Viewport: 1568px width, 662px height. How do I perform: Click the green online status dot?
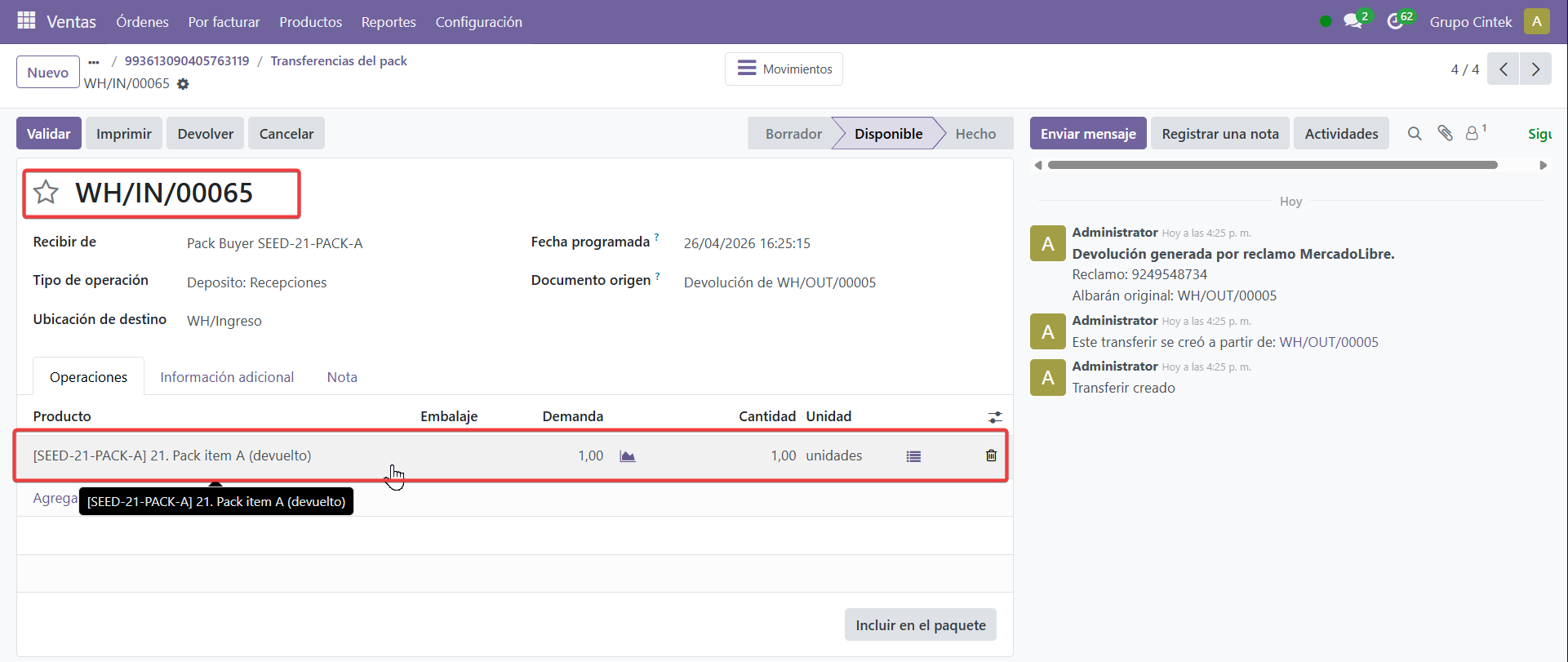pos(1326,21)
